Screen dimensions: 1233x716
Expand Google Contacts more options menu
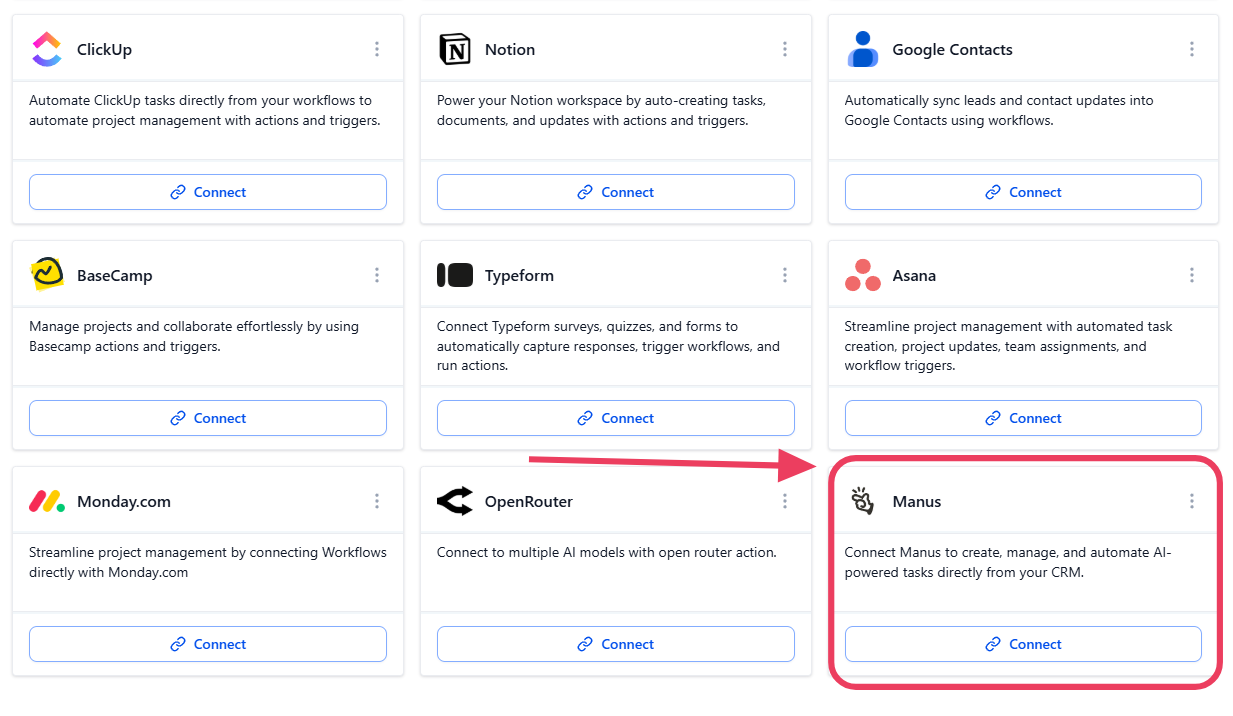(1192, 49)
